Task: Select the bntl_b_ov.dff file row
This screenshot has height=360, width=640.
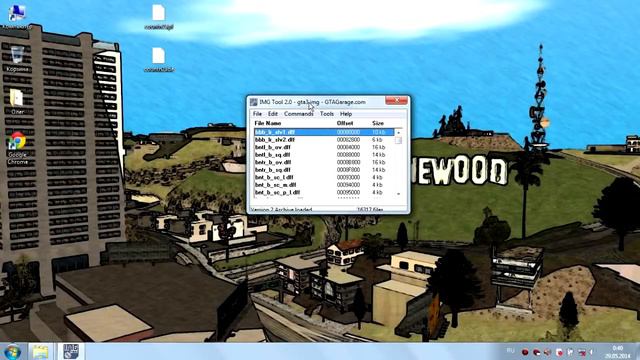Action: pyautogui.click(x=324, y=147)
